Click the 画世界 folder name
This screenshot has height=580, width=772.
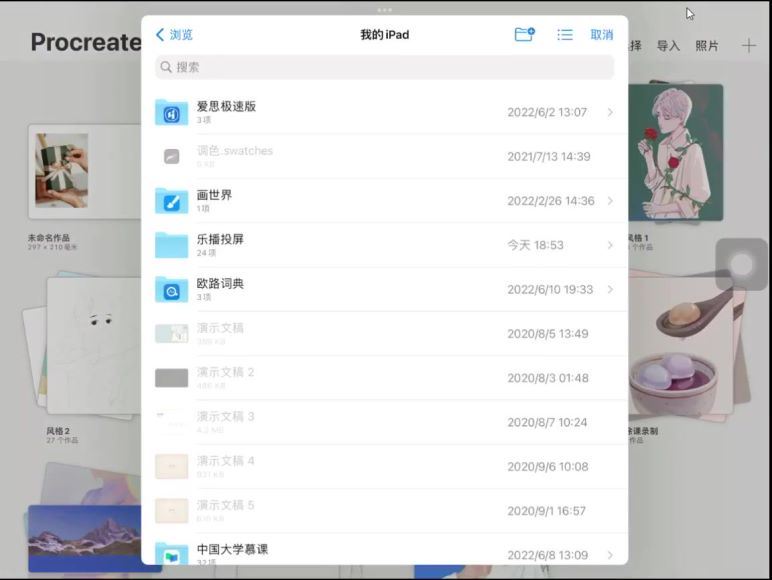pyautogui.click(x=214, y=195)
